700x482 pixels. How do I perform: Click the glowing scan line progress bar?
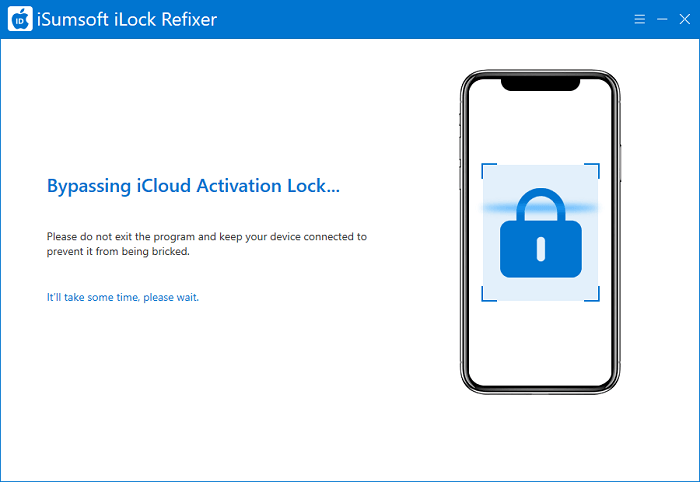point(500,207)
